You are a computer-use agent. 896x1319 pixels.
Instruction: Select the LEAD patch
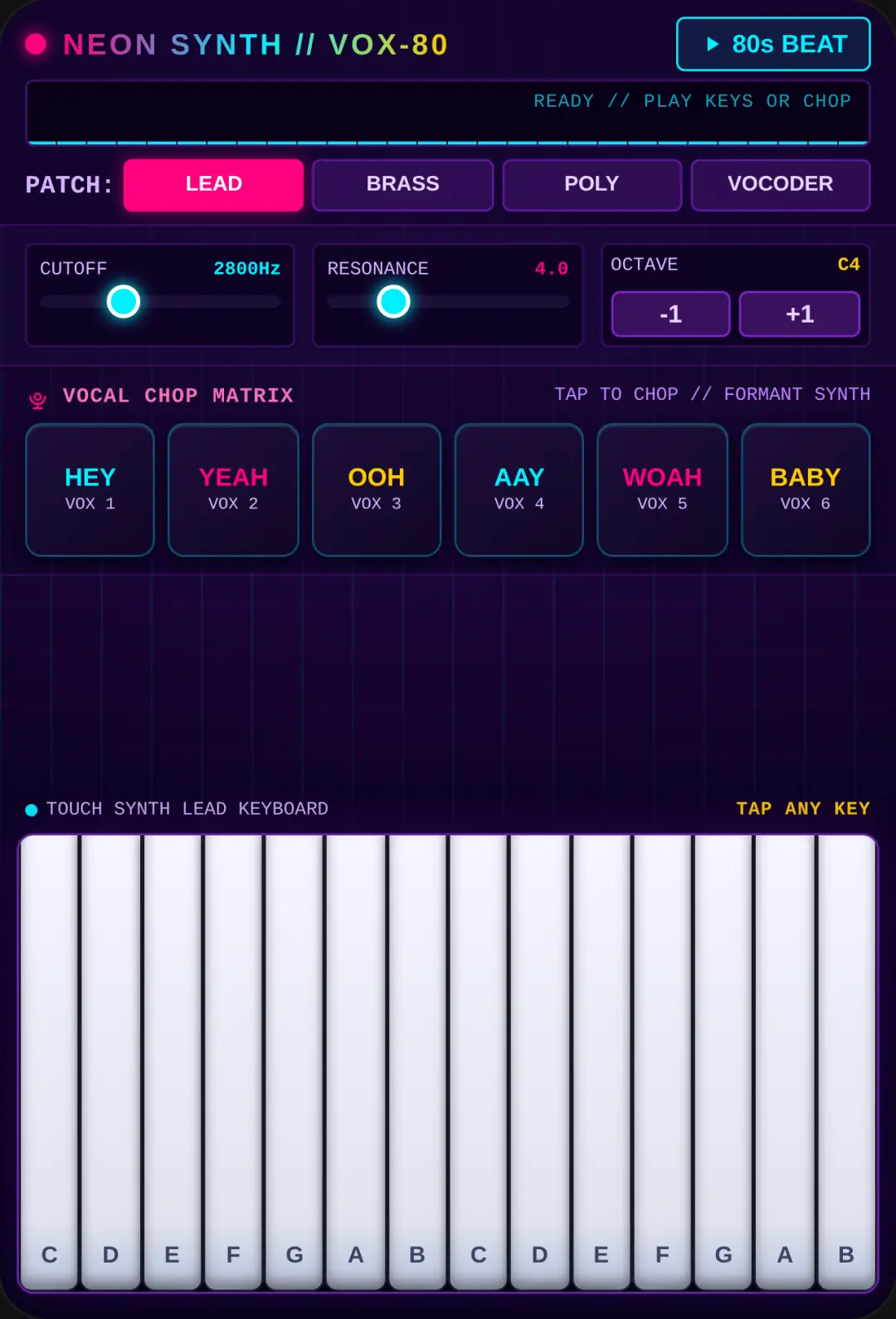[213, 184]
